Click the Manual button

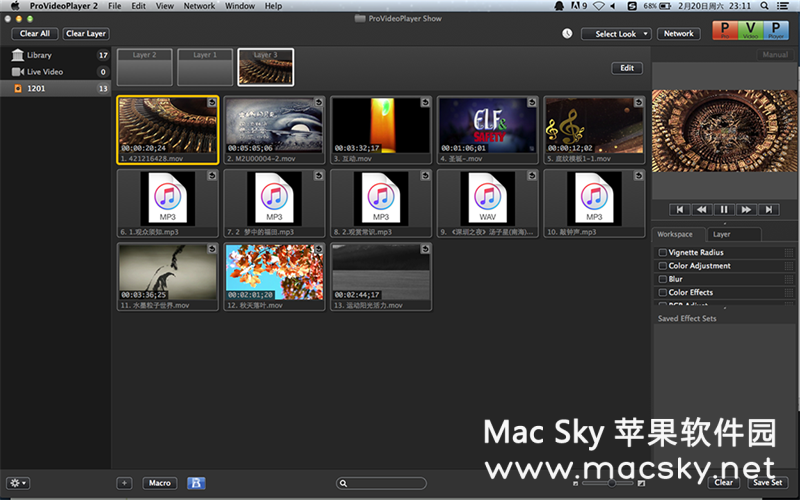click(775, 55)
